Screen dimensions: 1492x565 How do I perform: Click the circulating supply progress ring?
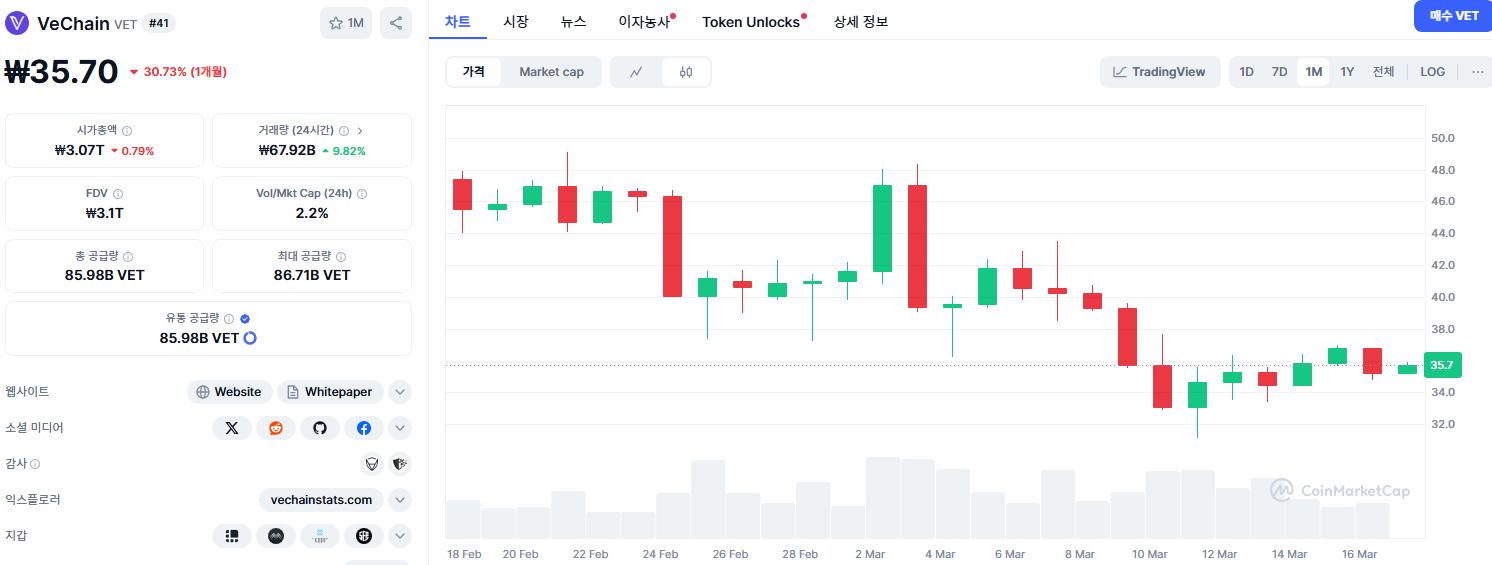[x=250, y=338]
